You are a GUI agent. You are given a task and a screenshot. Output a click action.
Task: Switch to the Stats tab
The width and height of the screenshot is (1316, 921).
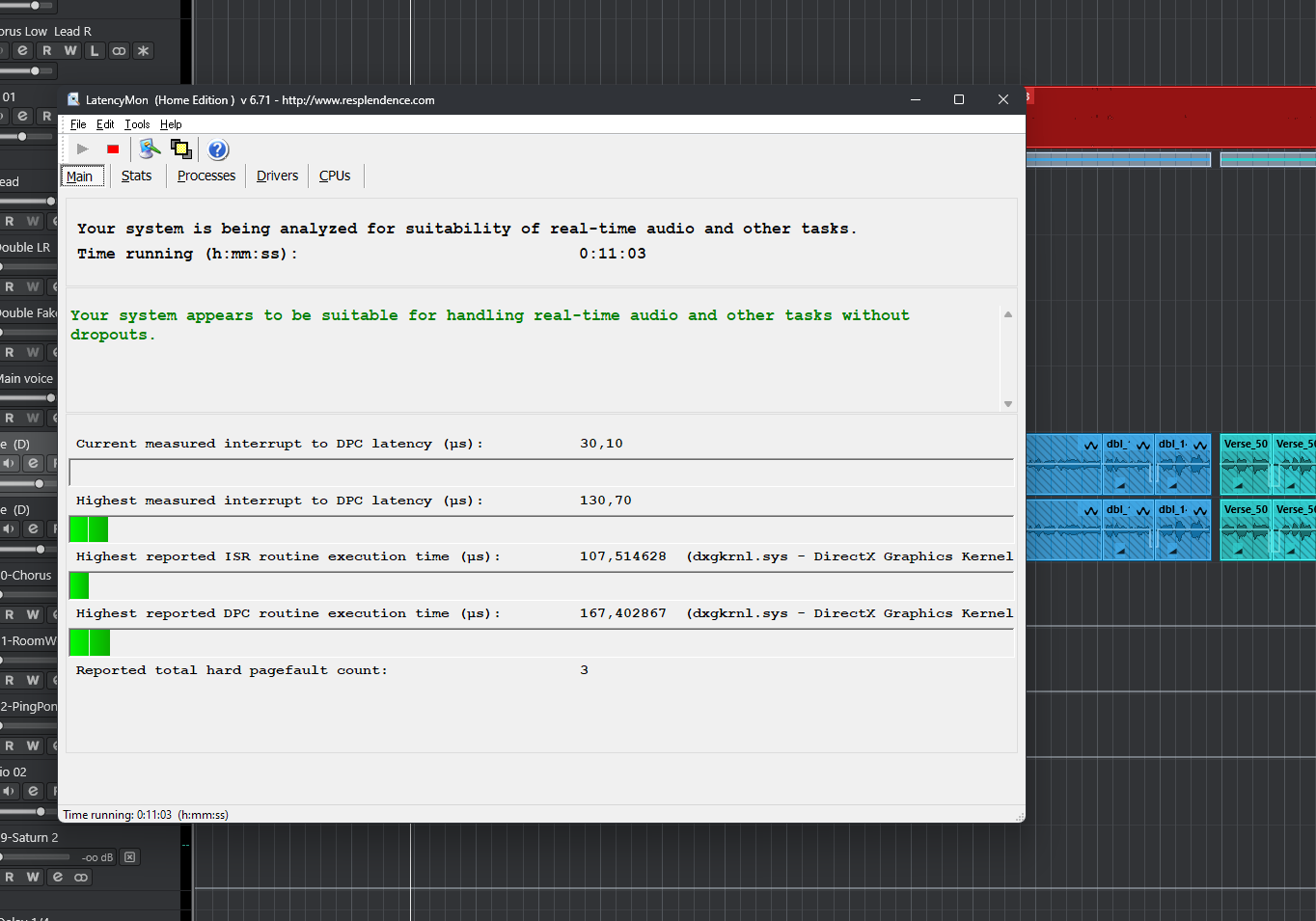coord(136,176)
